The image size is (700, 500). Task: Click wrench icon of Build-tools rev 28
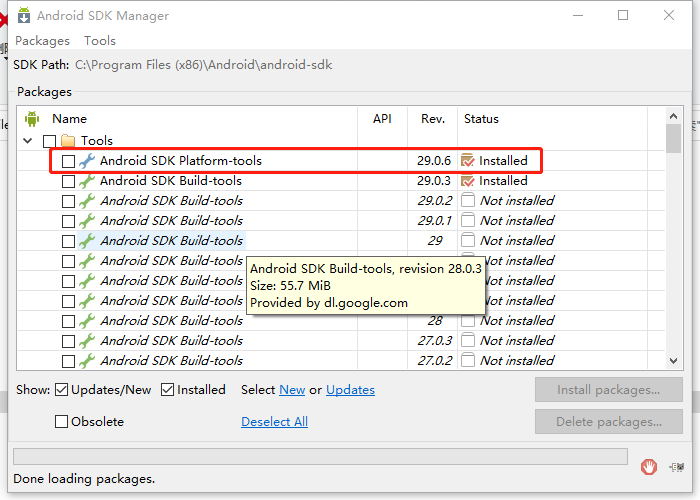coord(87,321)
